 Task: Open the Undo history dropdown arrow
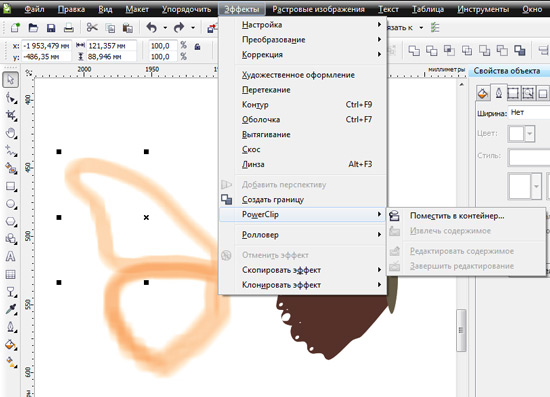165,27
